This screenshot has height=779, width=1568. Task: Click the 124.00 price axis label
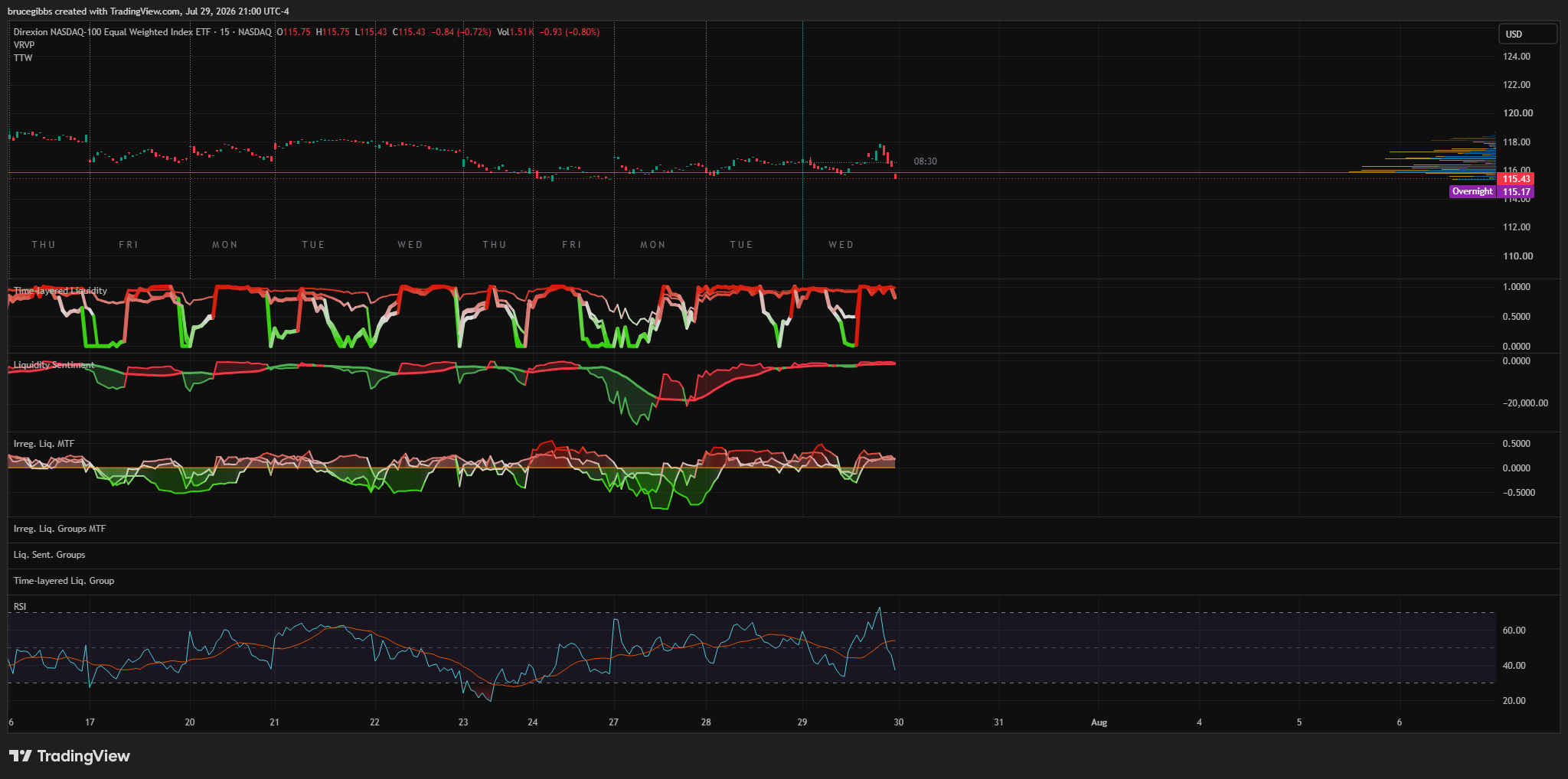click(1516, 57)
